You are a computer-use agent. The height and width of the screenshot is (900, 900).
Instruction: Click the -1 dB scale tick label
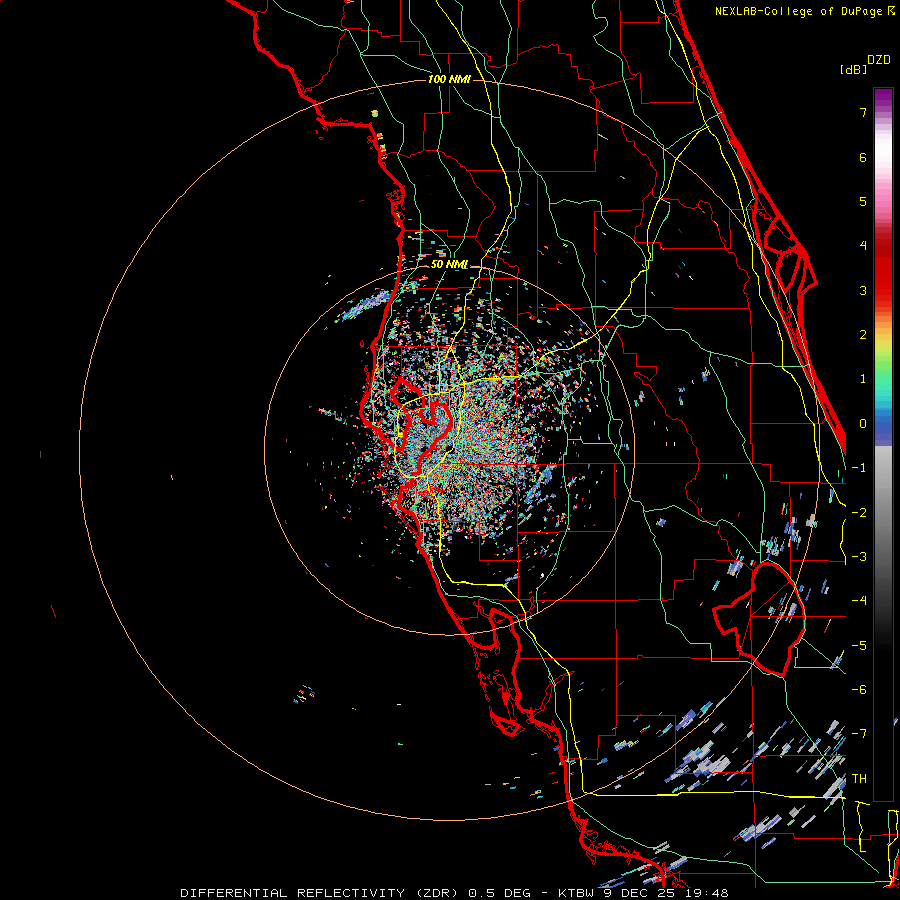pos(859,468)
